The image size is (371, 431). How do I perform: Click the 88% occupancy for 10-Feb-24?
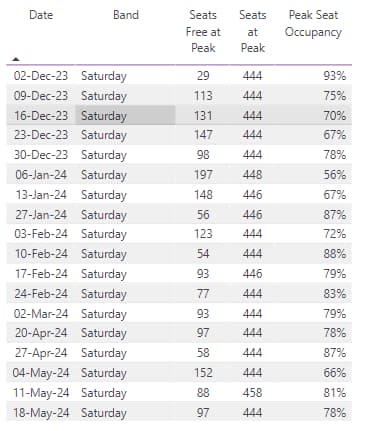click(x=335, y=254)
